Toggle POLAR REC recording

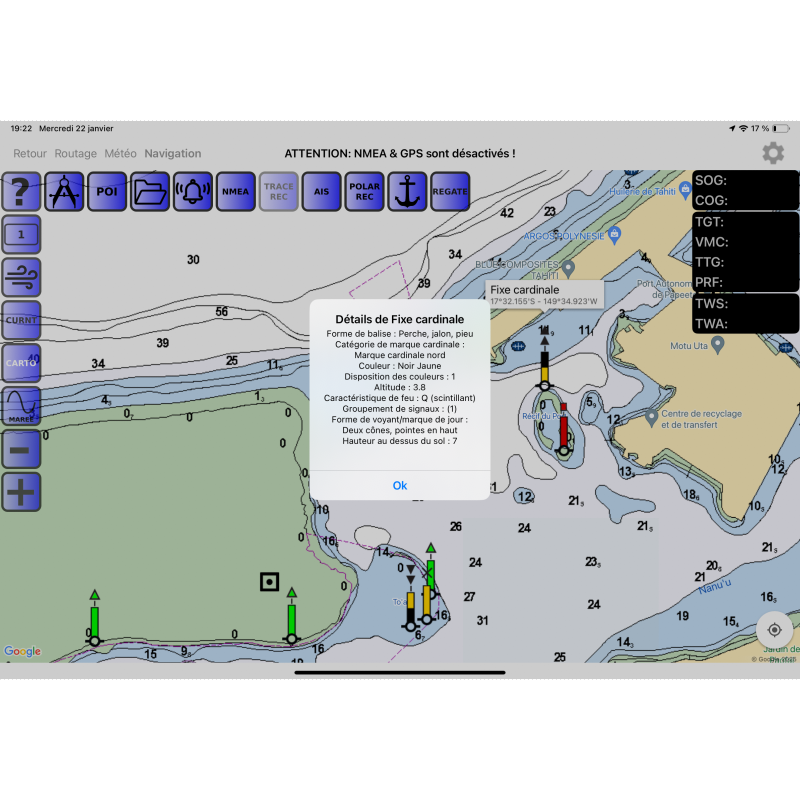pos(364,191)
